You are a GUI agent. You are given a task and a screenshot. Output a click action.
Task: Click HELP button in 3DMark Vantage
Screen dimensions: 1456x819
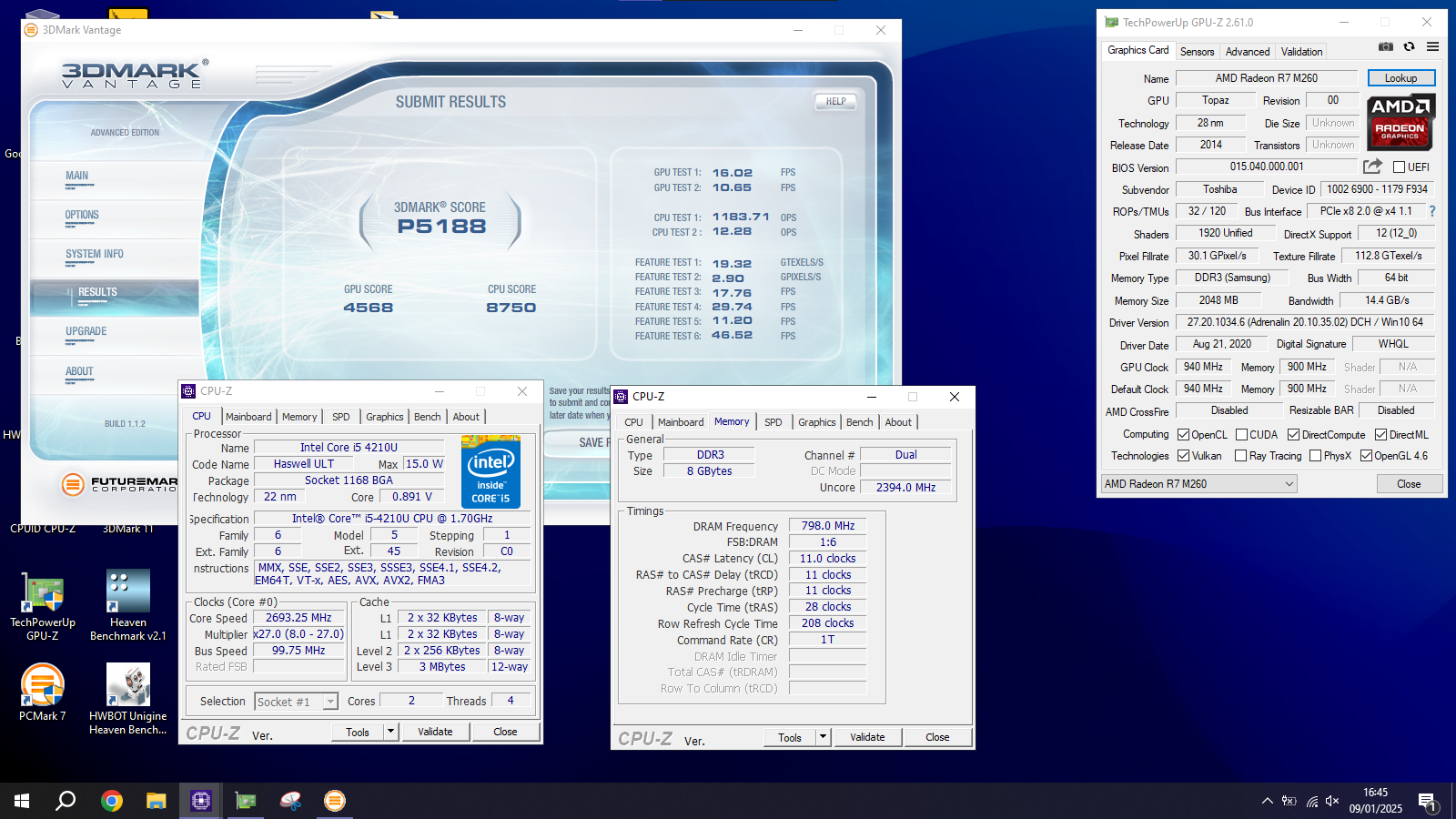(x=835, y=102)
